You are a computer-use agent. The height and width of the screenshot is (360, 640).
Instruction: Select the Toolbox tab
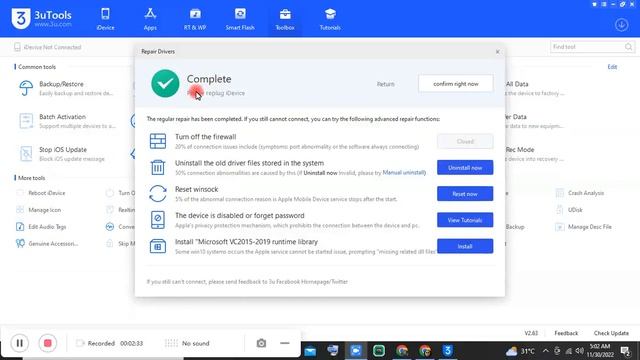[x=285, y=19]
